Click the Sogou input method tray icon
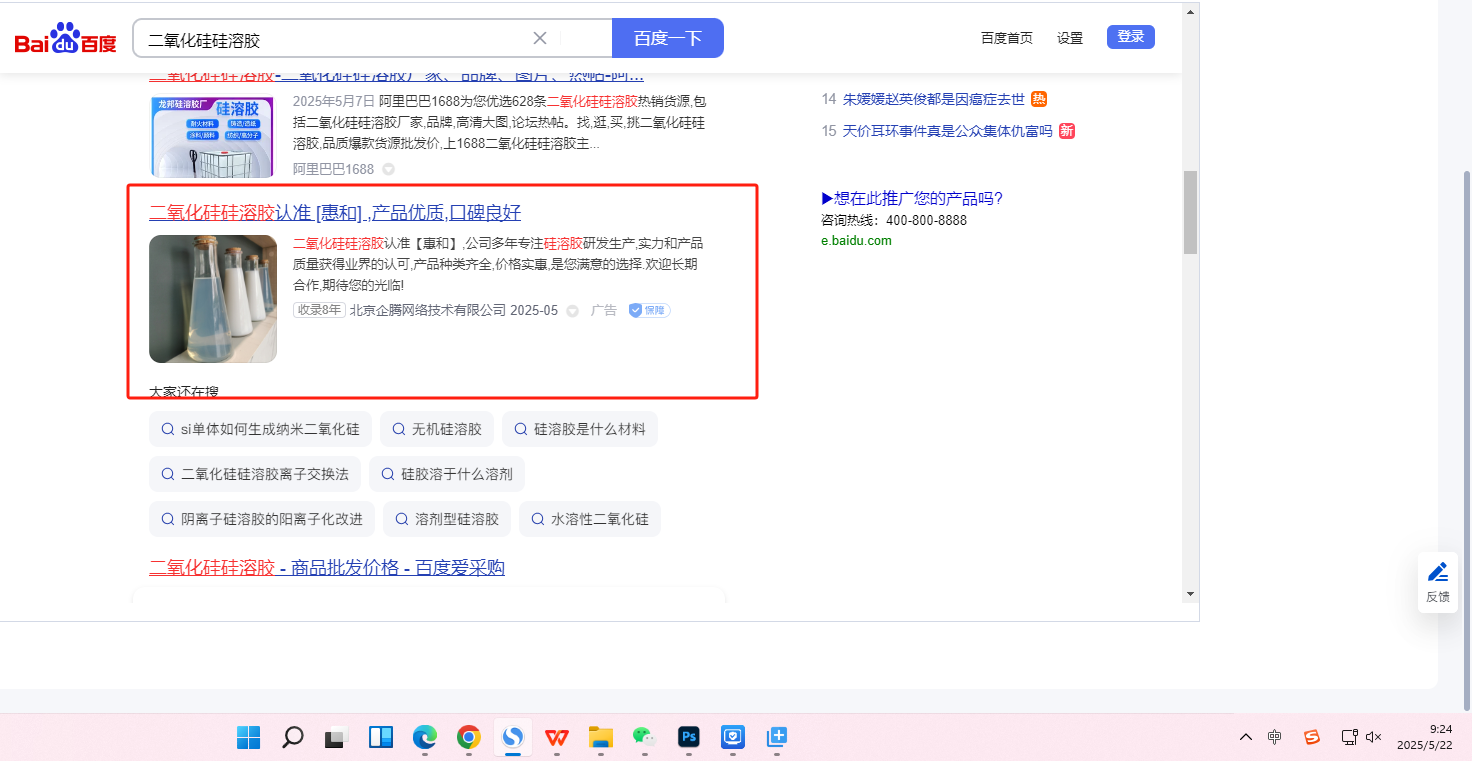1472x761 pixels. click(x=1311, y=737)
